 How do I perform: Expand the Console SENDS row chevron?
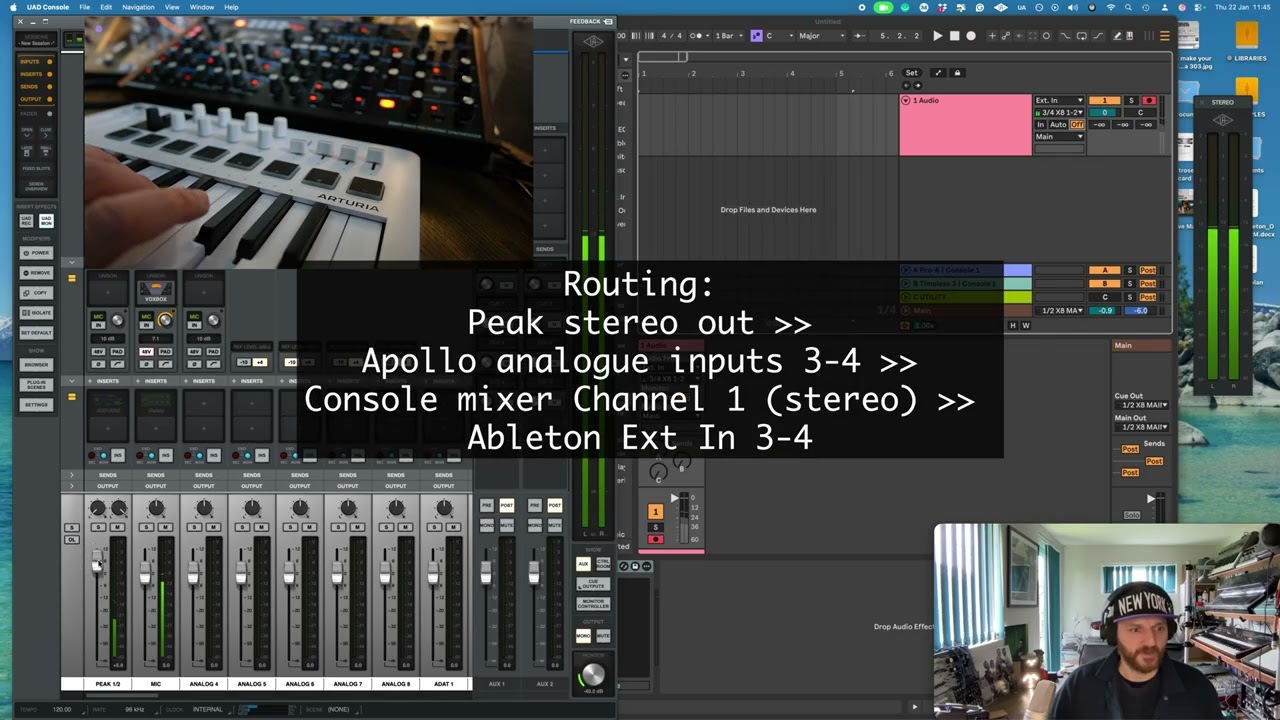71,475
